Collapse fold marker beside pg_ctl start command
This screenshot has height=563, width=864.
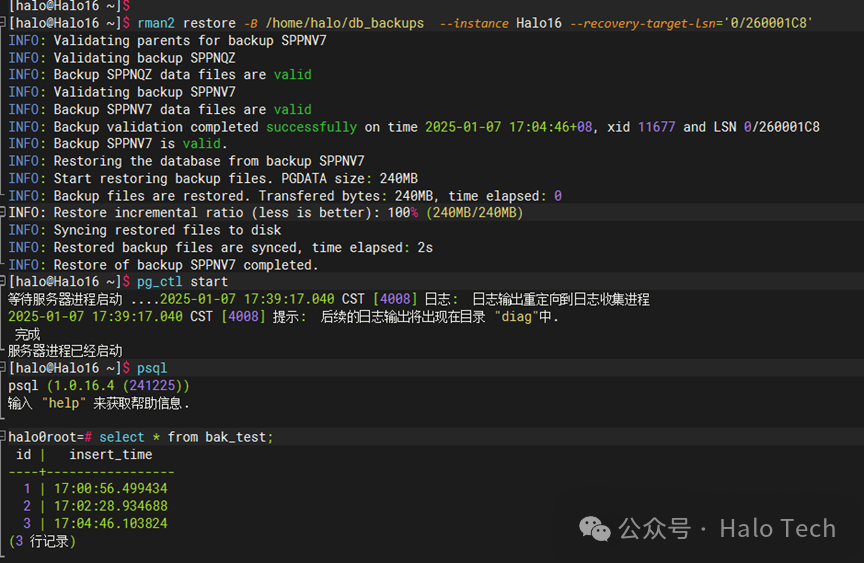pyautogui.click(x=3, y=281)
